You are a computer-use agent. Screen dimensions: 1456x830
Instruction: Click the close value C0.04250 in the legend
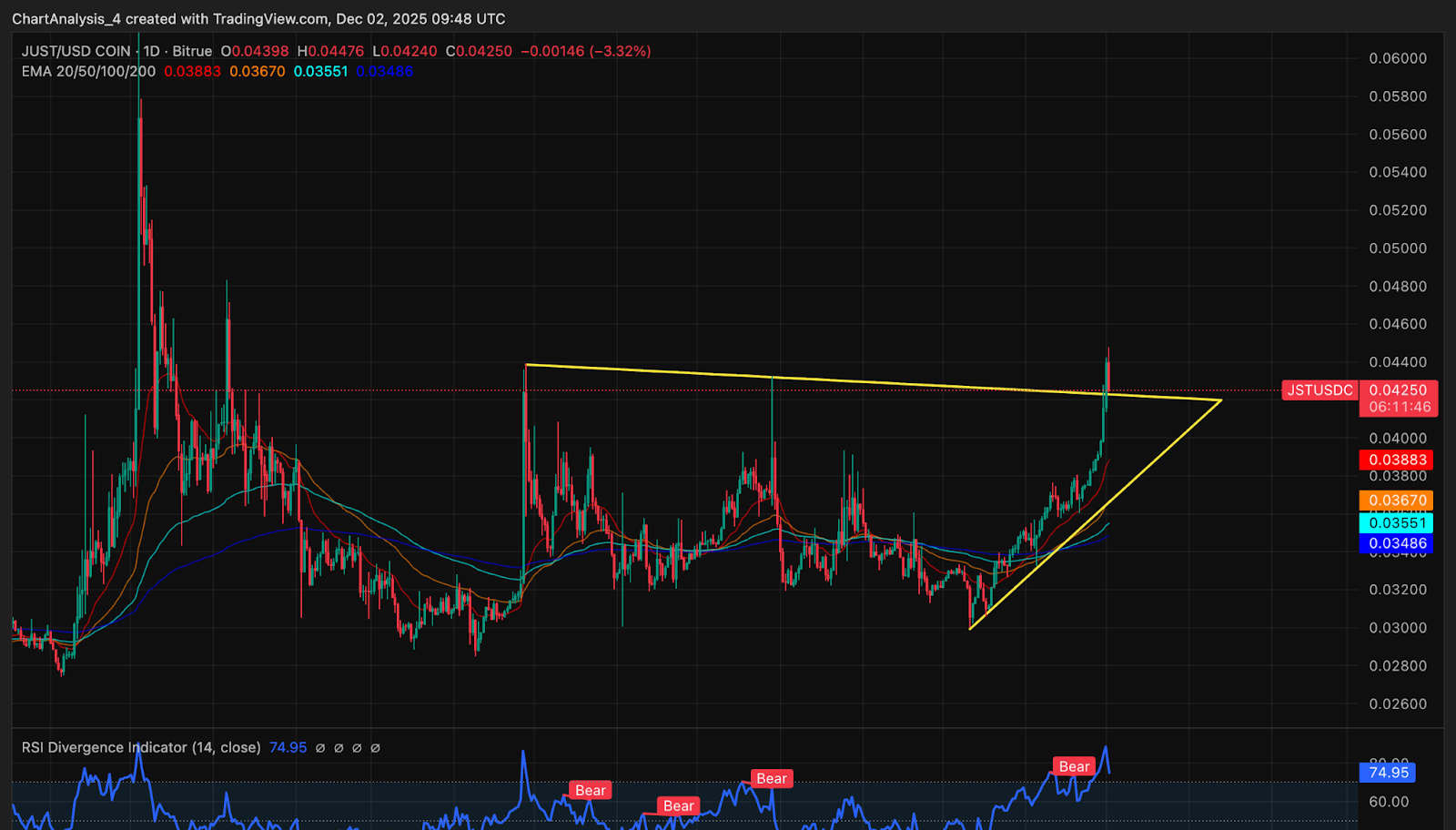point(479,51)
